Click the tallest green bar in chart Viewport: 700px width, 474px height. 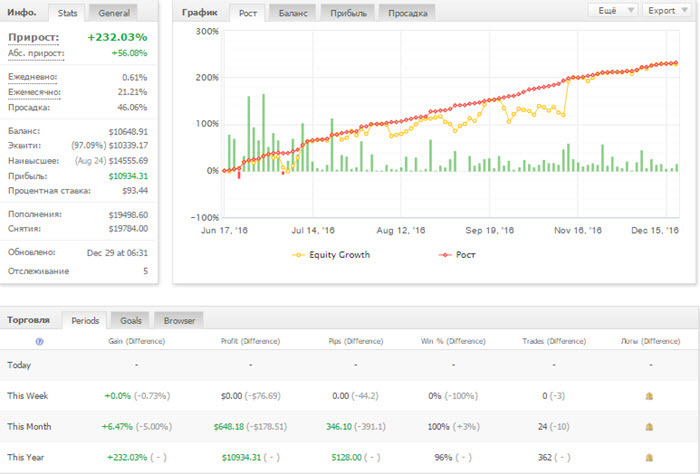(x=263, y=133)
